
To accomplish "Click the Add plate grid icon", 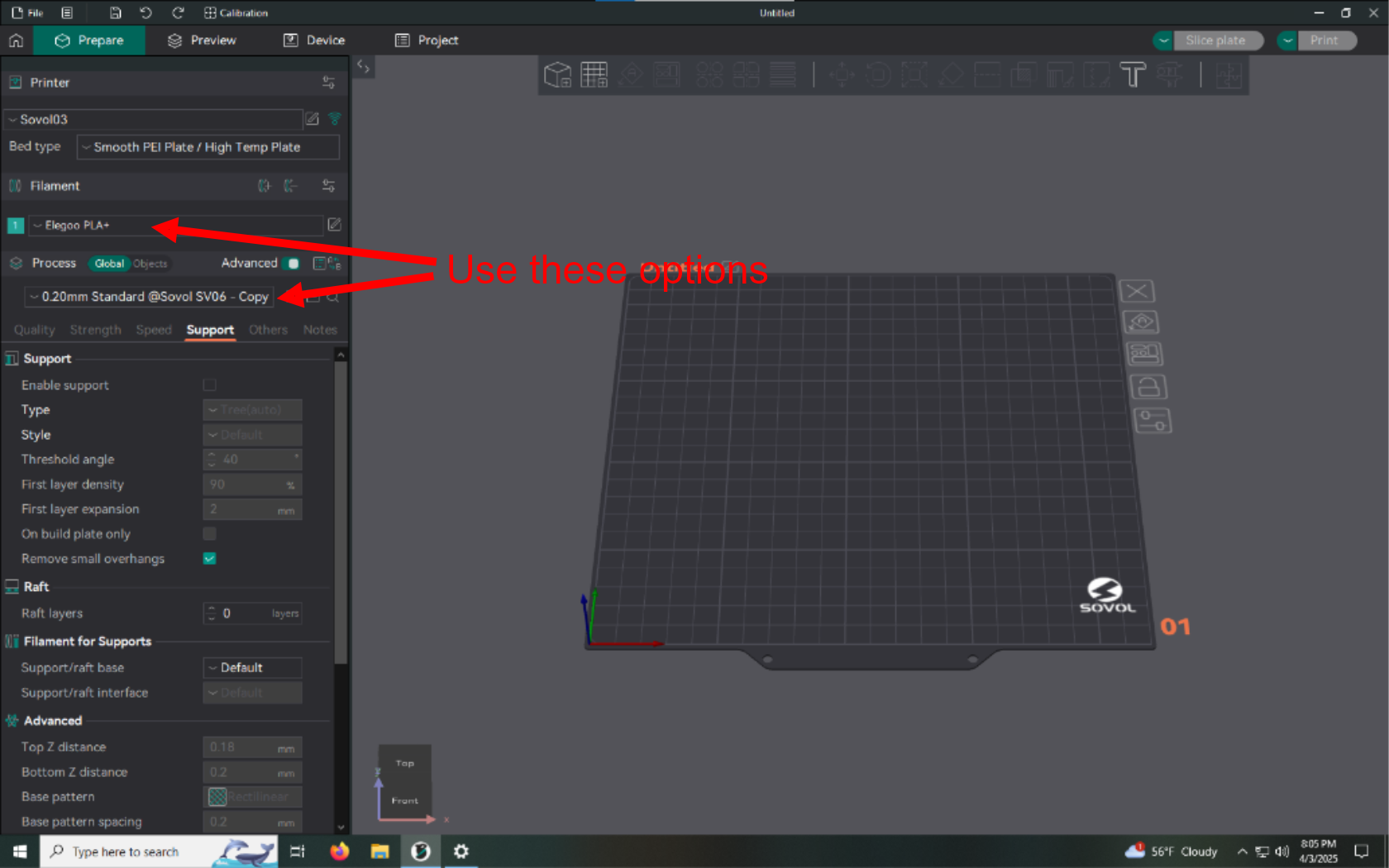I will (x=594, y=75).
